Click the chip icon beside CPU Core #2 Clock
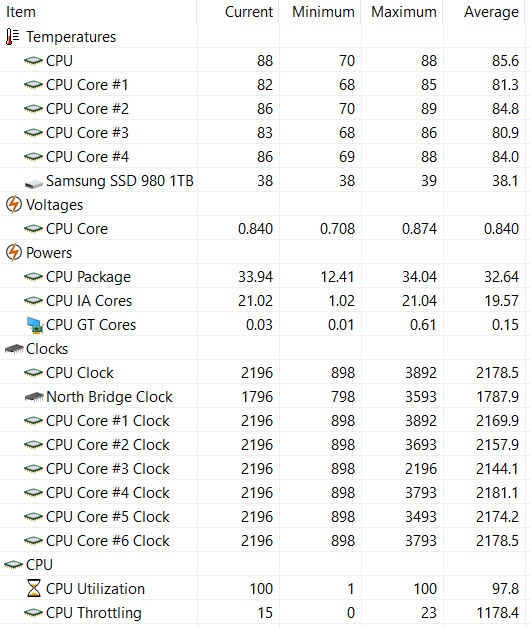 click(33, 445)
